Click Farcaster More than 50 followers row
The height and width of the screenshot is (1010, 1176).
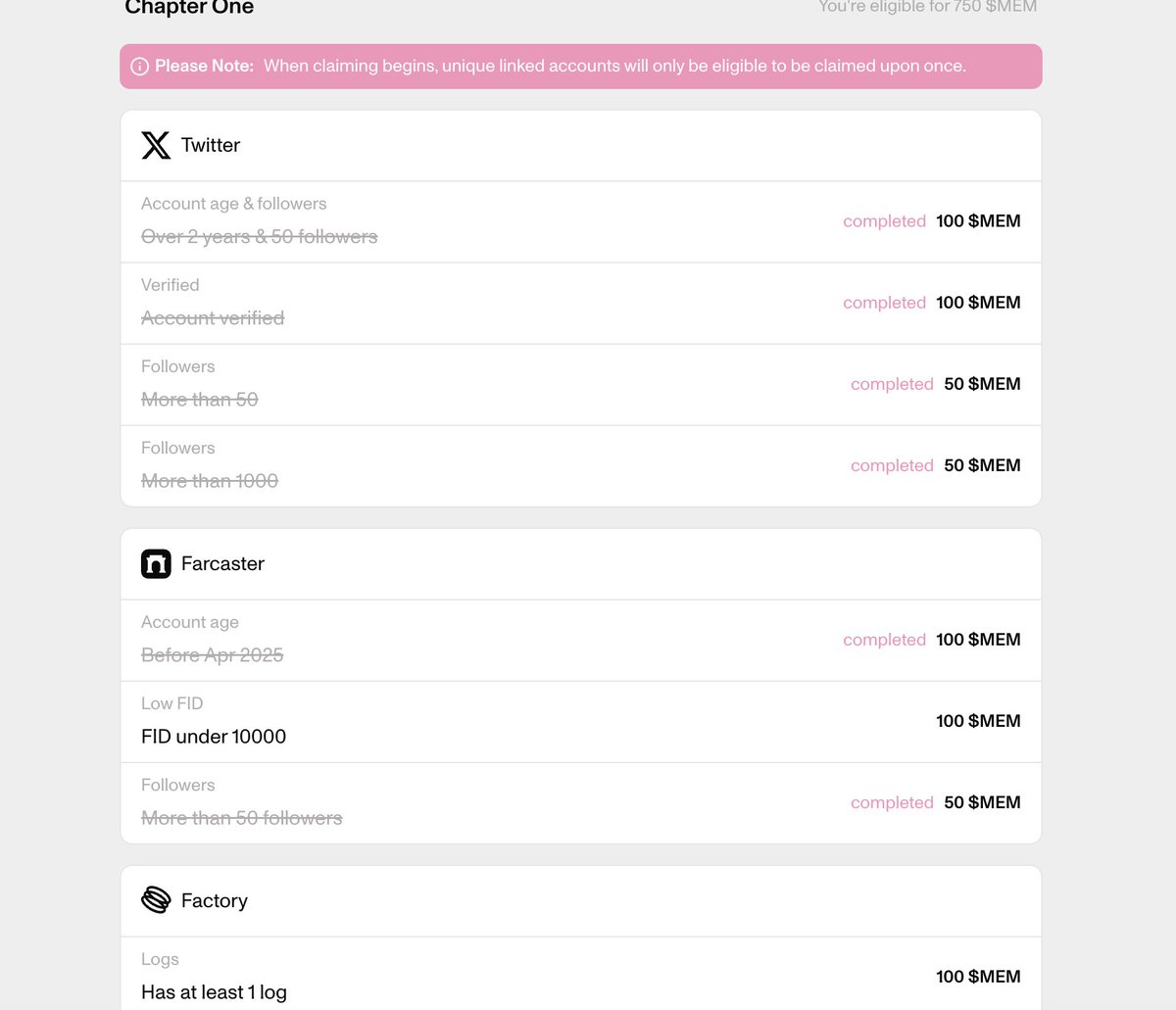tap(581, 802)
